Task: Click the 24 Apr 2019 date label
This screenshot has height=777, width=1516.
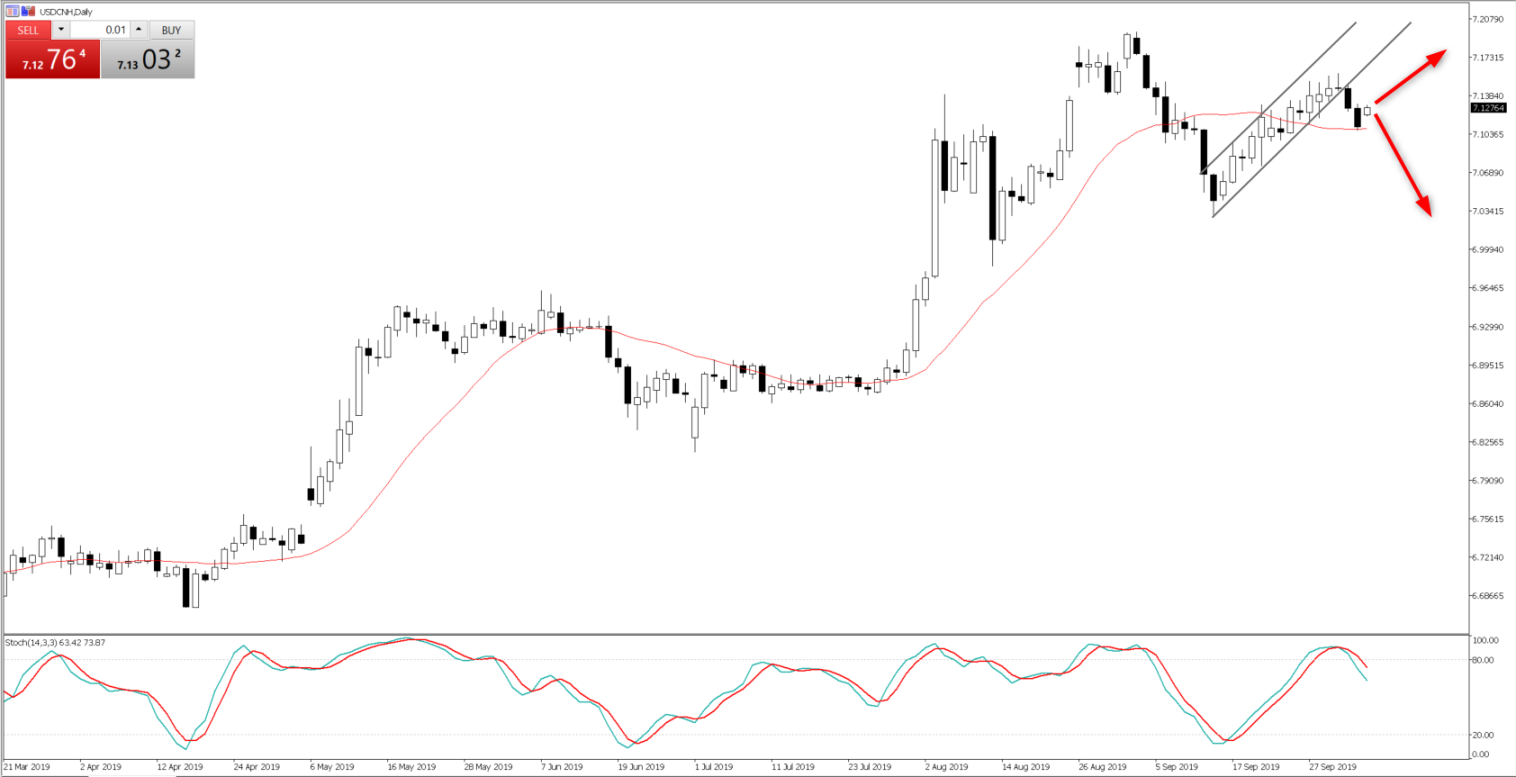Action: coord(255,768)
